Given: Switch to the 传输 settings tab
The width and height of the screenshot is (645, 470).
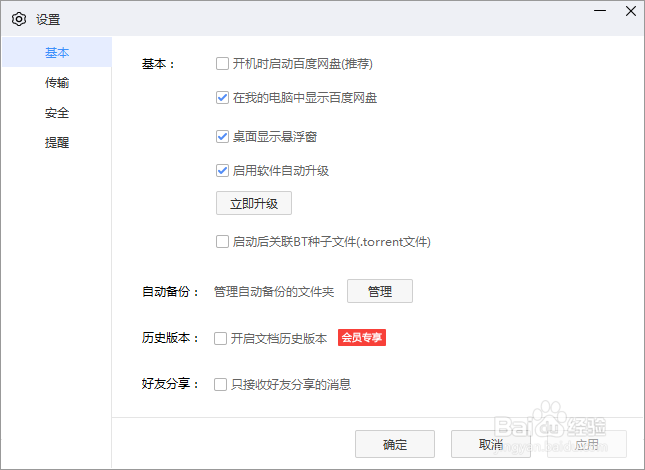Looking at the screenshot, I should (x=57, y=83).
